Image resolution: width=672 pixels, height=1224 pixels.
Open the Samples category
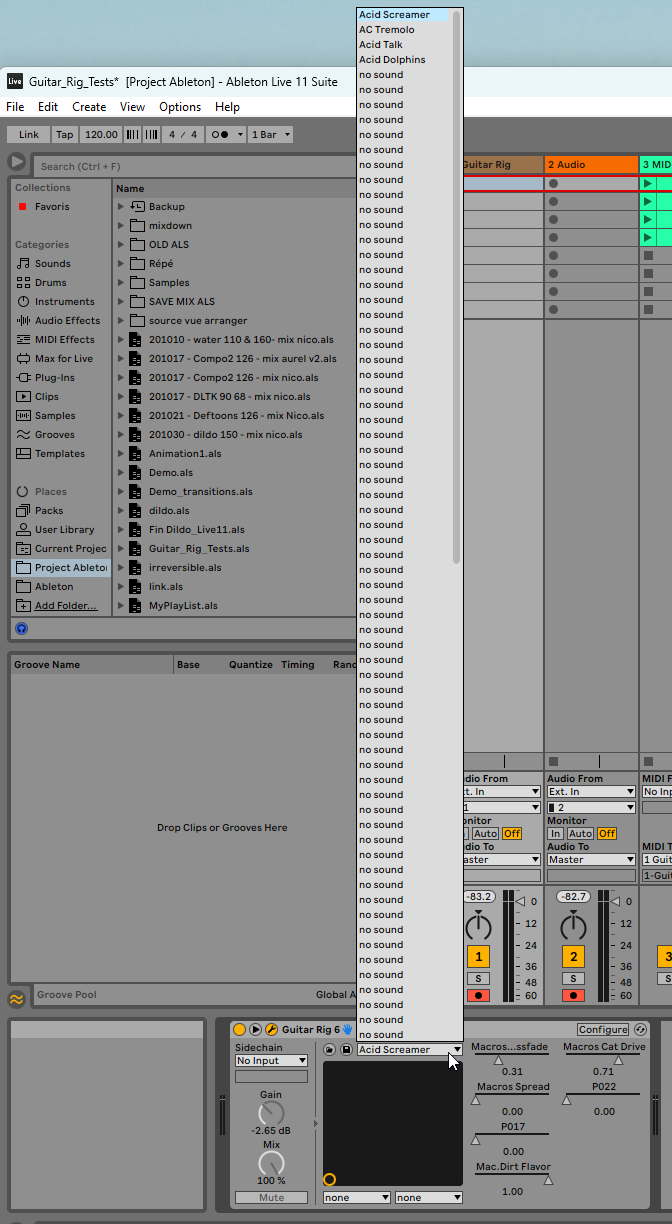[55, 416]
